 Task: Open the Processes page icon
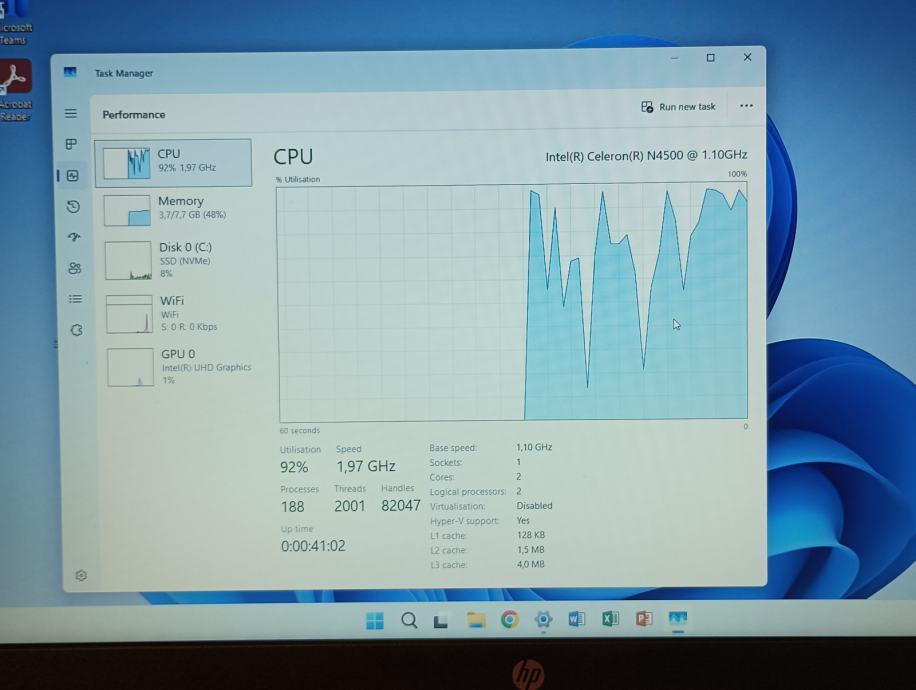coord(71,144)
